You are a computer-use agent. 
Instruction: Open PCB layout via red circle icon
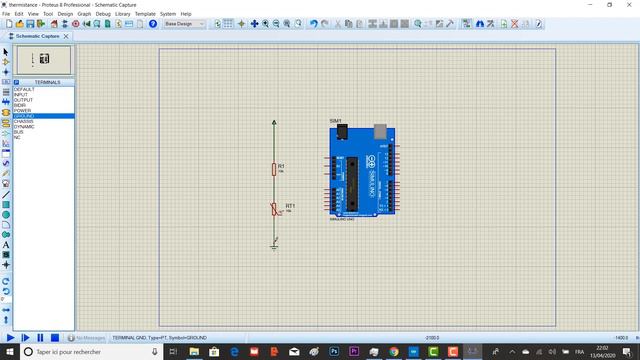(76, 24)
